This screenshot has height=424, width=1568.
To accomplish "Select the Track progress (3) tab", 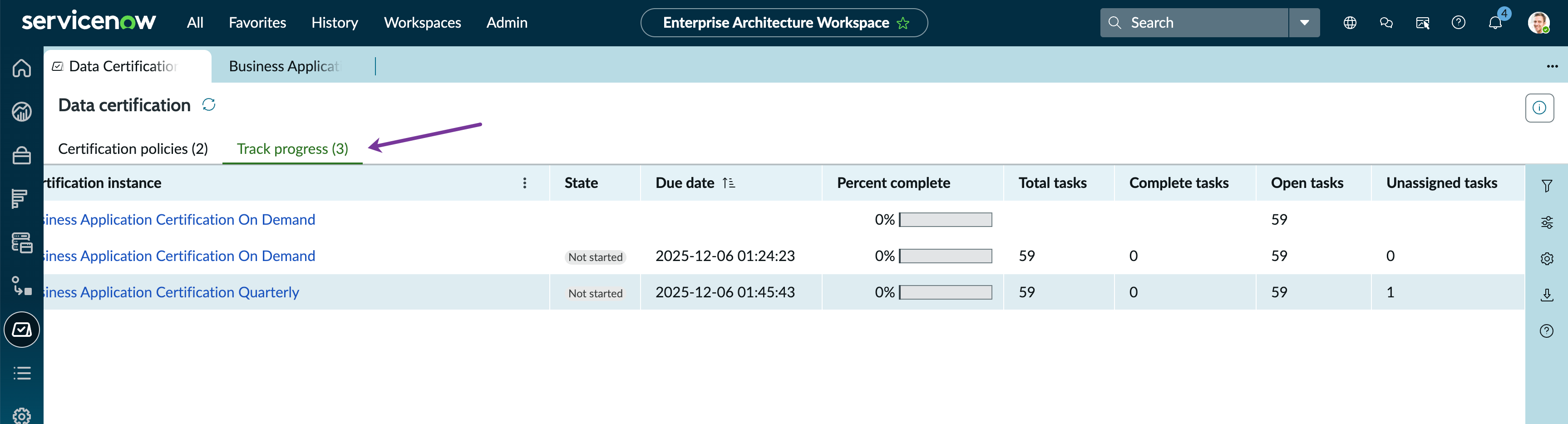I will (x=293, y=149).
